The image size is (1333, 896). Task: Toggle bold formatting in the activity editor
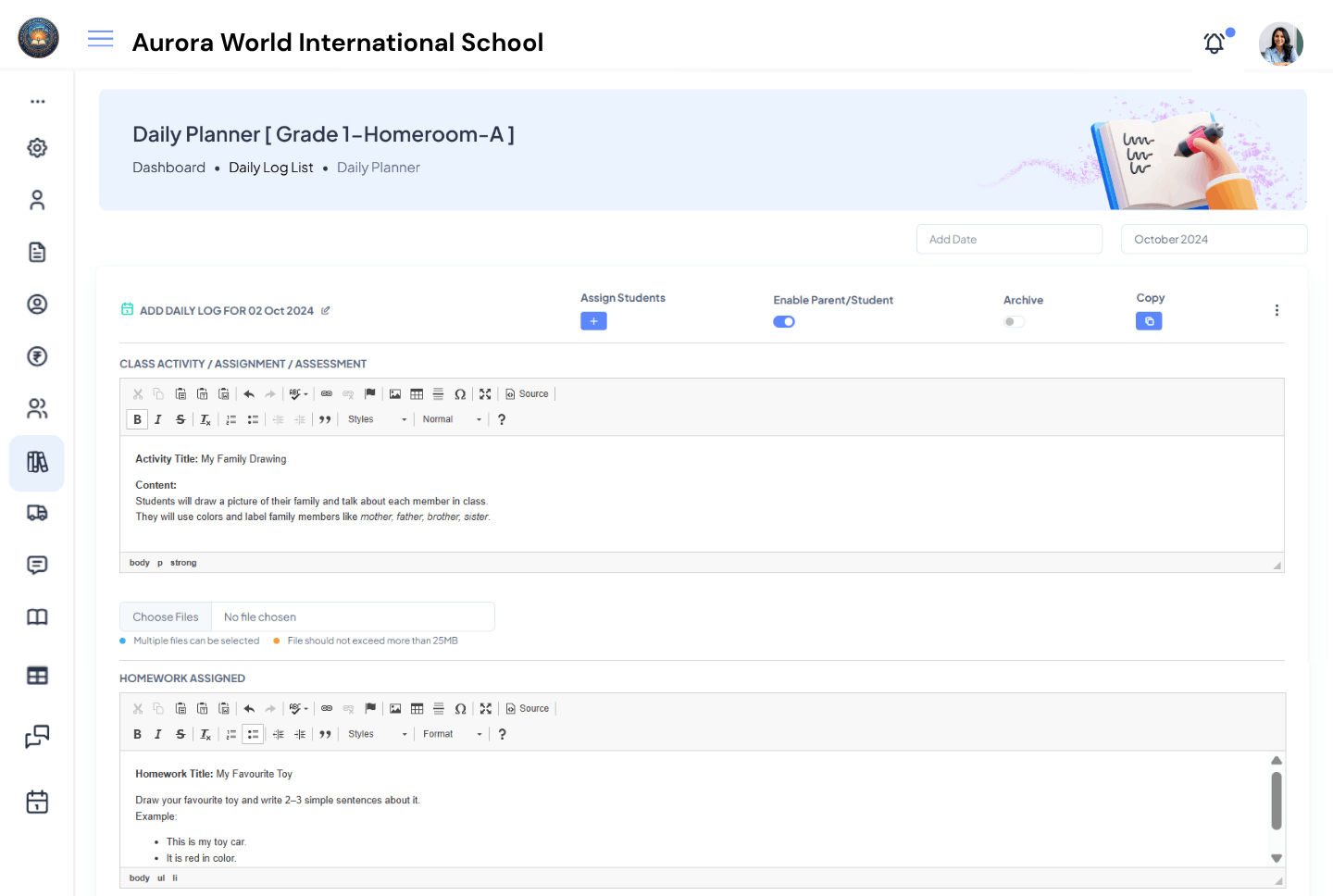pyautogui.click(x=136, y=418)
